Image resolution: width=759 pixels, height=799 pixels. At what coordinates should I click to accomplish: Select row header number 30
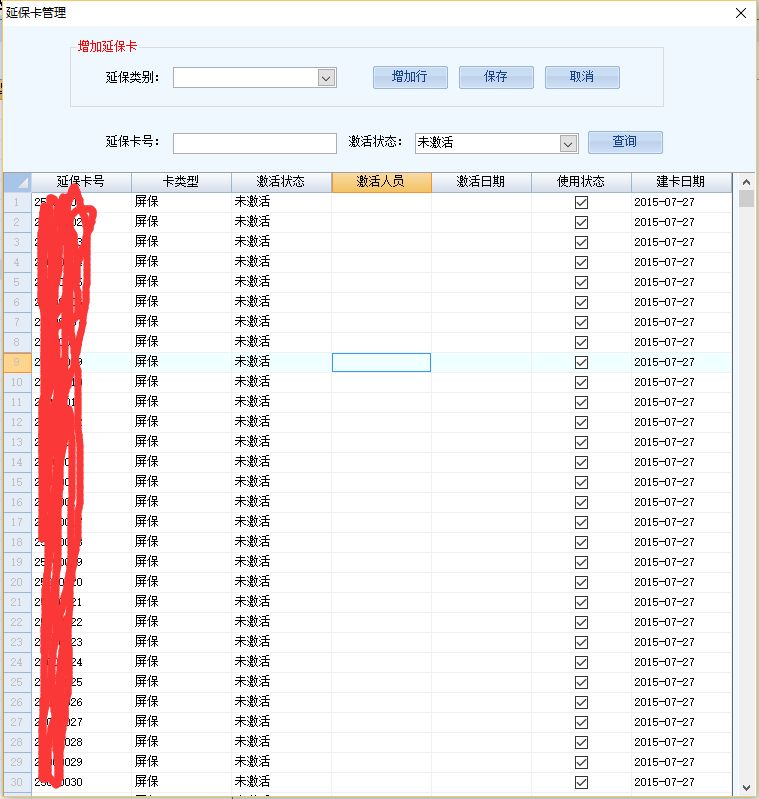[17, 782]
